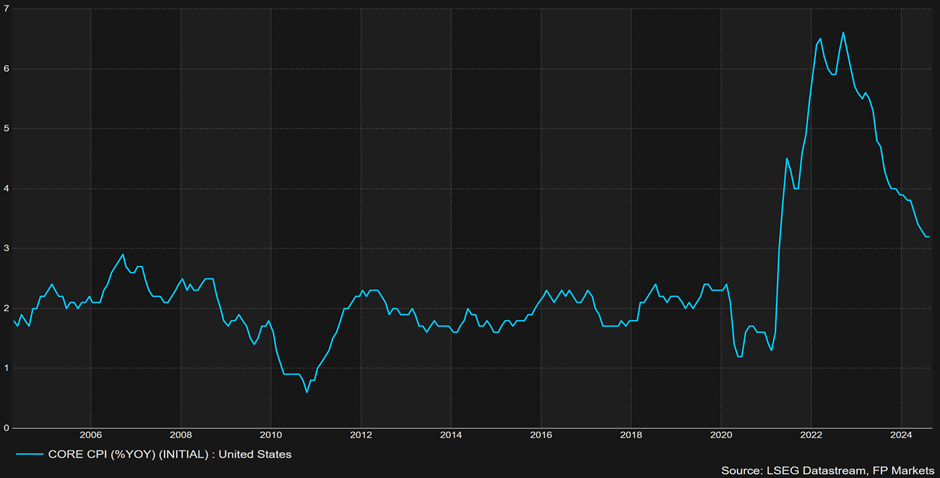
Task: Select the 2016 x-axis label
Action: coord(541,435)
